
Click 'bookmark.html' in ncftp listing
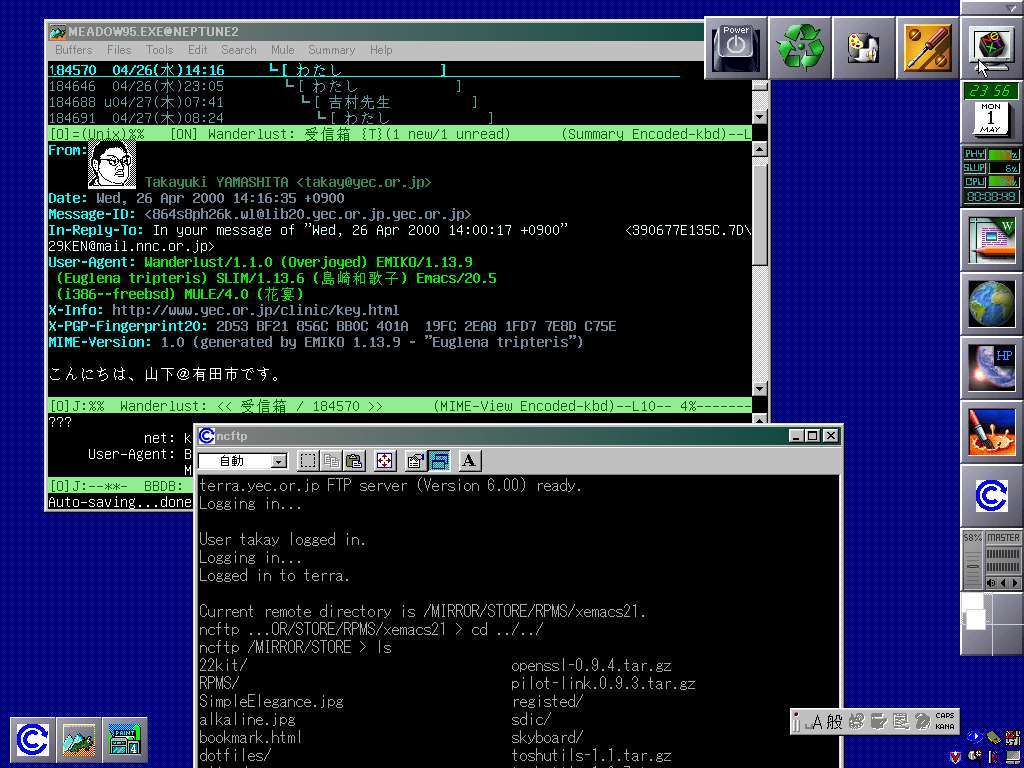click(251, 738)
